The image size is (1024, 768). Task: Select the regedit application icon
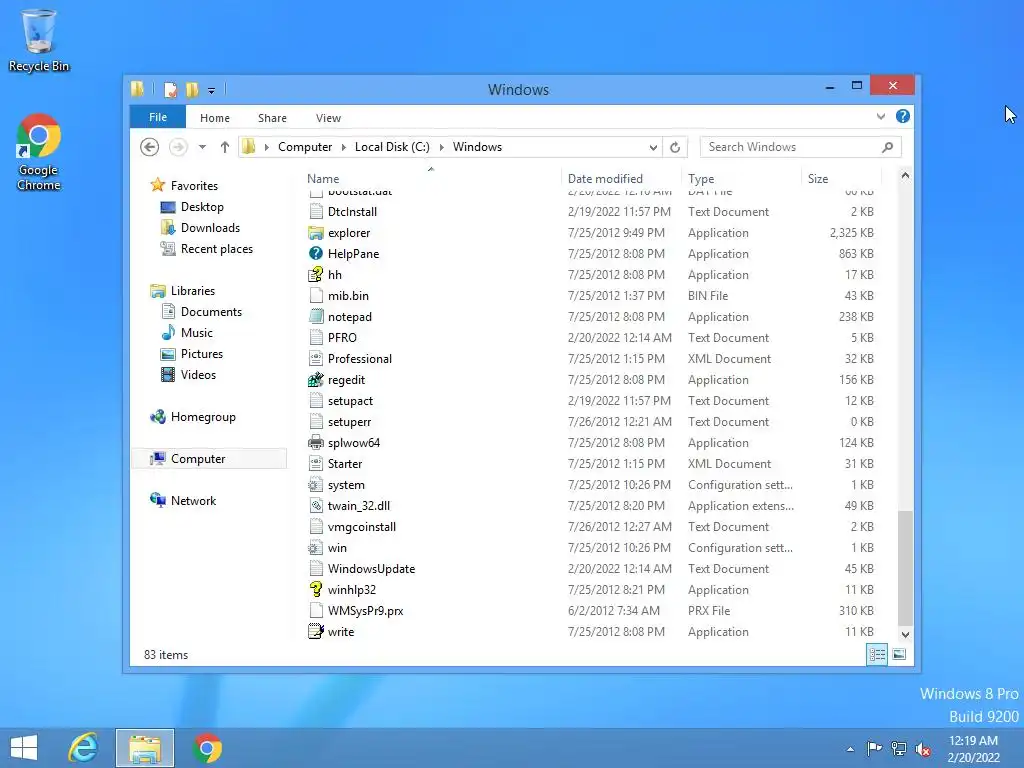pos(315,379)
